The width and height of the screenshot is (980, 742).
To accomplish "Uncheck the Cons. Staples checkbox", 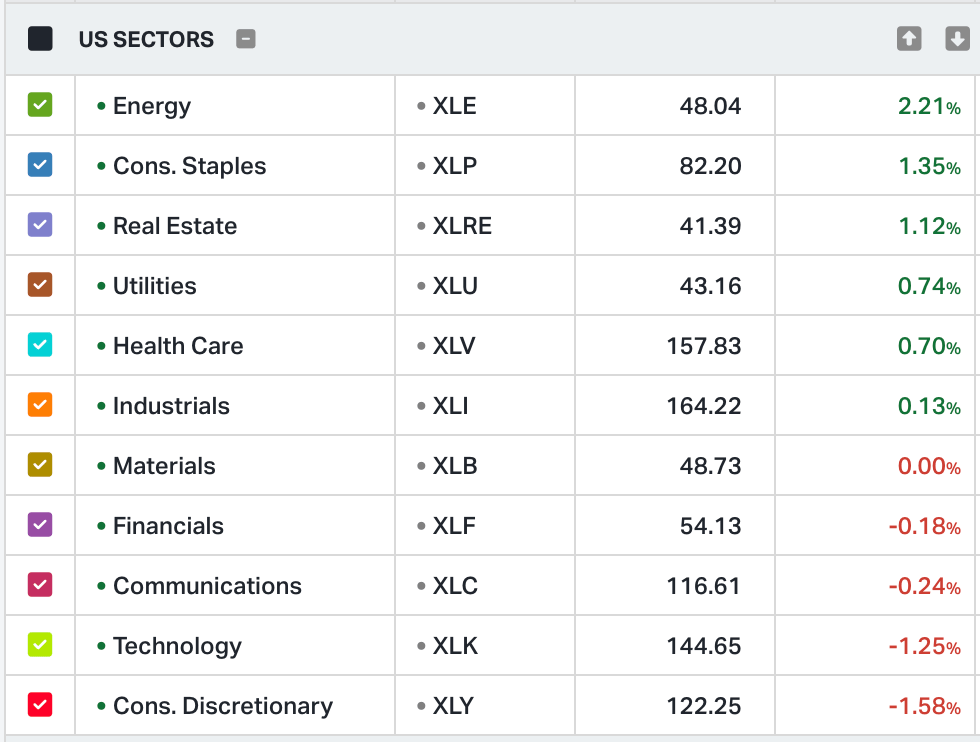I will pyautogui.click(x=40, y=165).
